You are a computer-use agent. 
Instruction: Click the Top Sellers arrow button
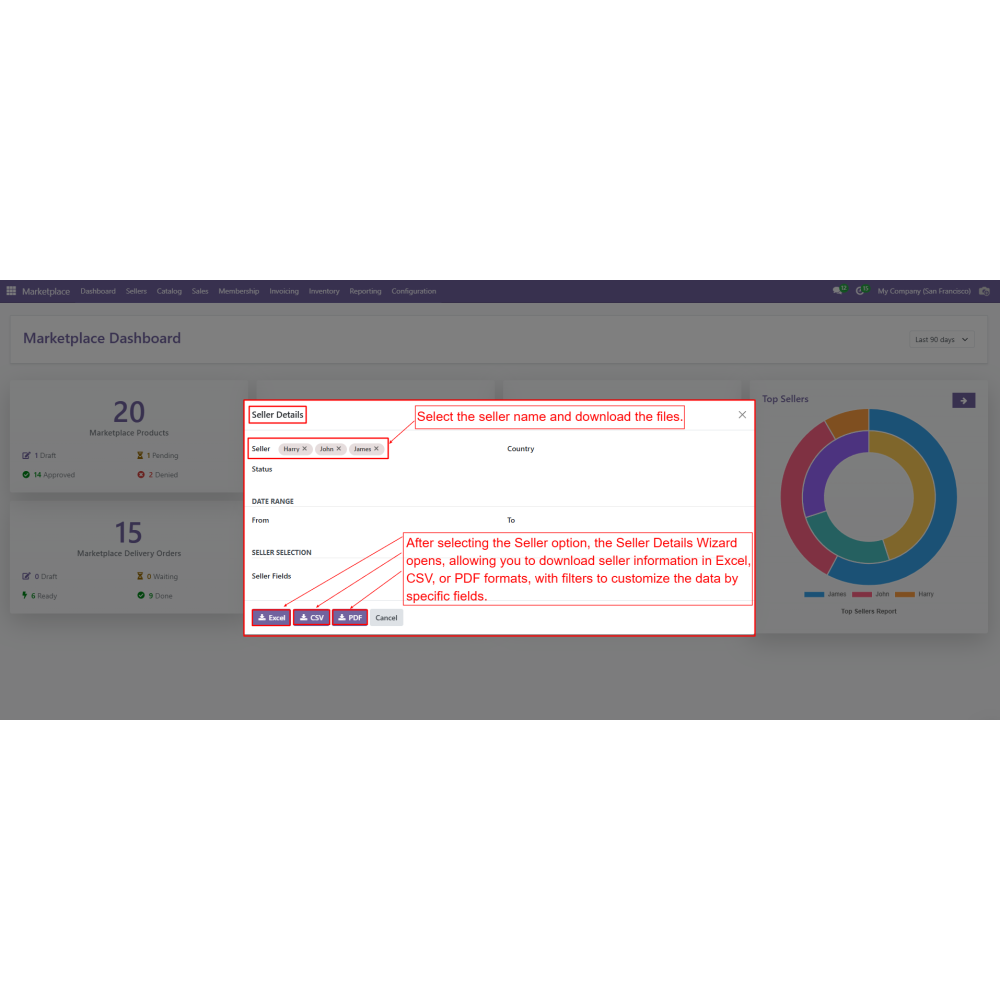click(963, 400)
